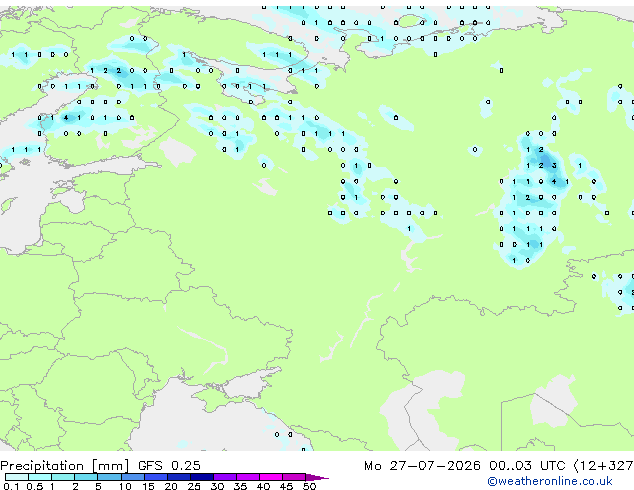Viewport: 634px width, 490px height.
Task: Click the '35' legend scale label
Action: point(240,486)
